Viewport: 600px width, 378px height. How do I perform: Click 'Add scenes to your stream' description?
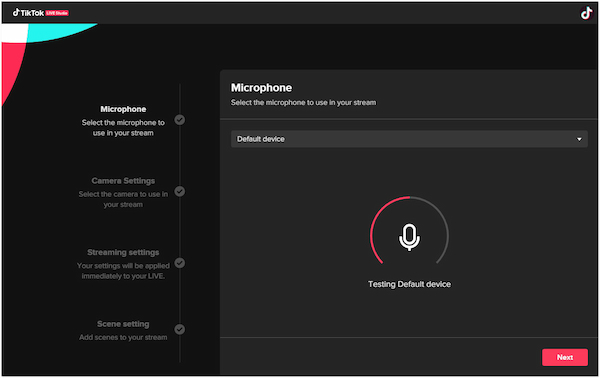(x=123, y=337)
